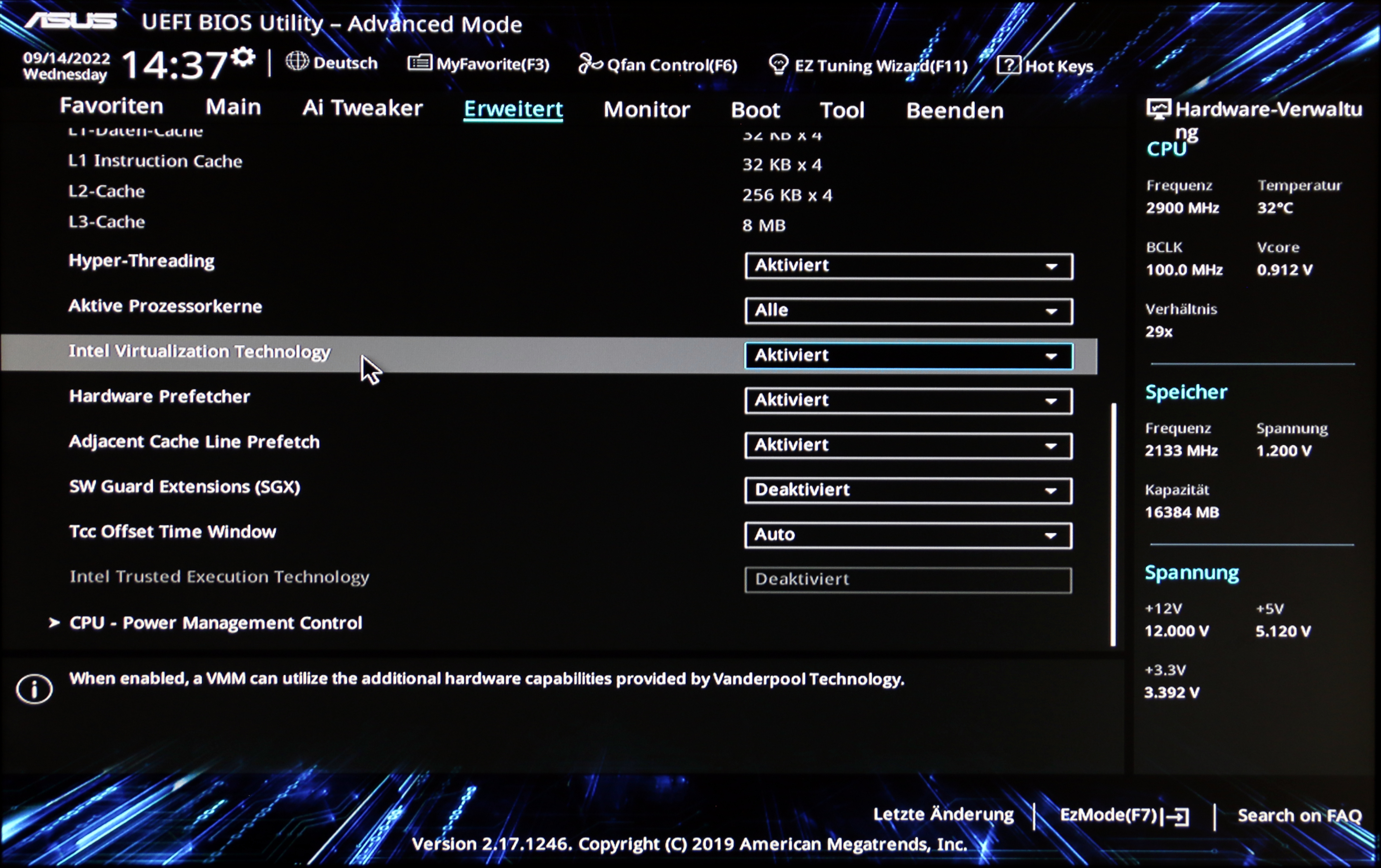1381x868 pixels.
Task: Click L1 Instruction Cache row
Action: point(155,161)
